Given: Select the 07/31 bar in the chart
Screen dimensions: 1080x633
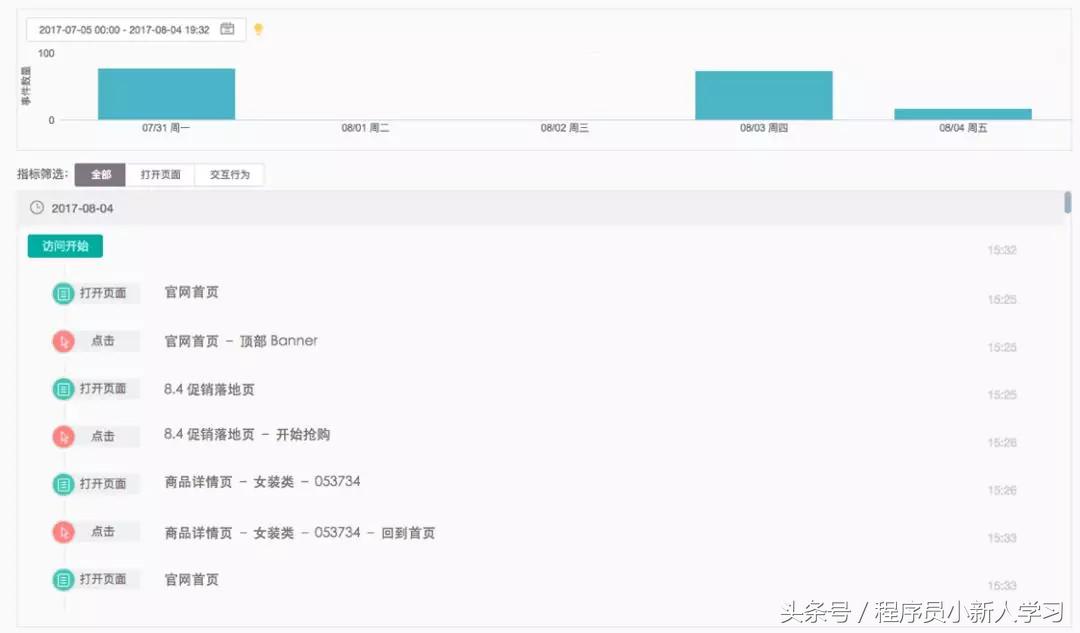Looking at the screenshot, I should point(166,90).
